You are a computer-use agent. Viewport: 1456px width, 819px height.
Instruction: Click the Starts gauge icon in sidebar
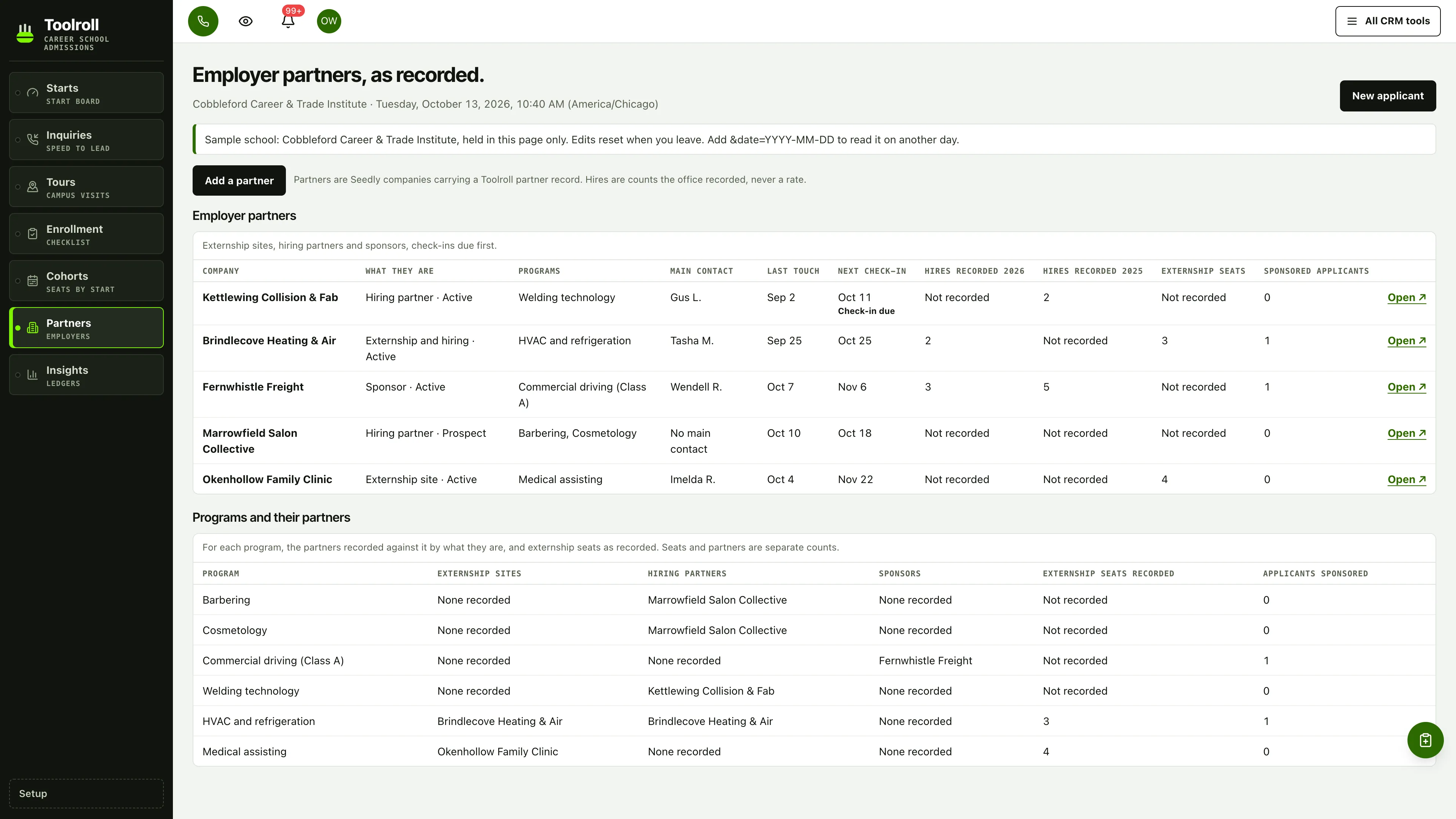(33, 93)
